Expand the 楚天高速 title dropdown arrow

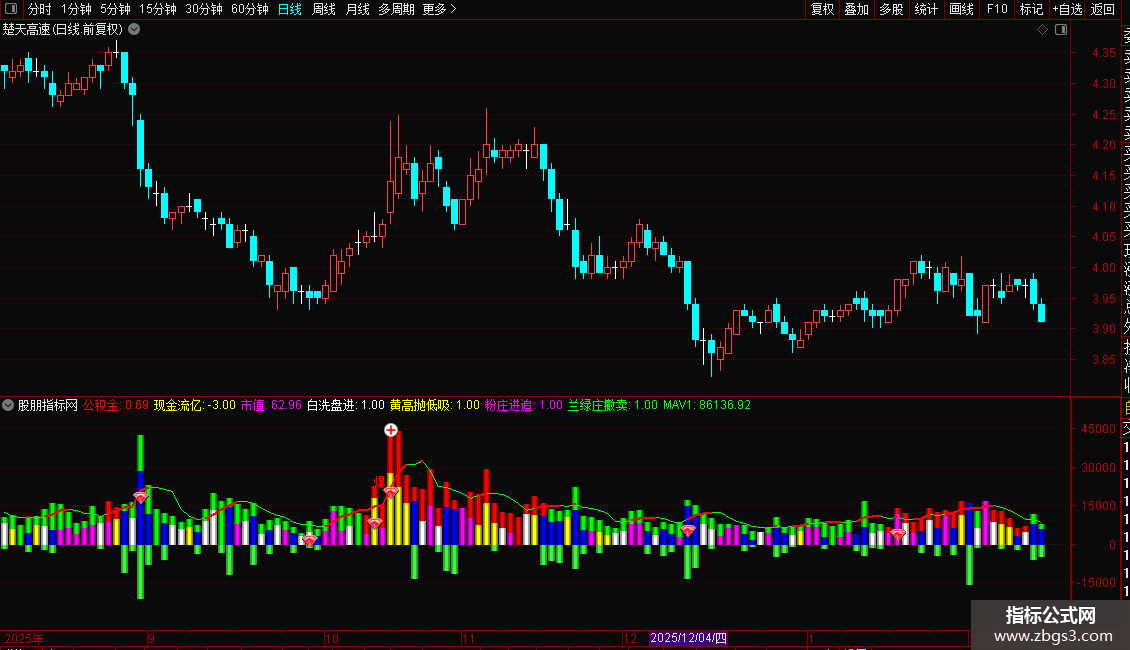[134, 30]
